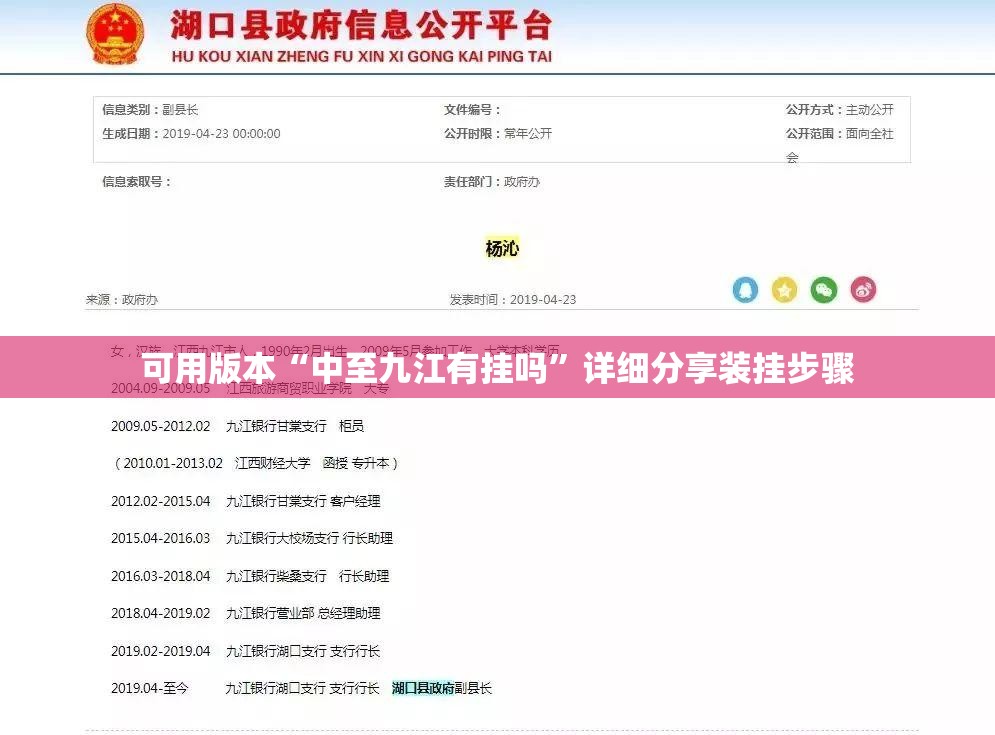Screen dimensions: 995x735
Task: Share via the red Weibo icon
Action: (x=863, y=290)
